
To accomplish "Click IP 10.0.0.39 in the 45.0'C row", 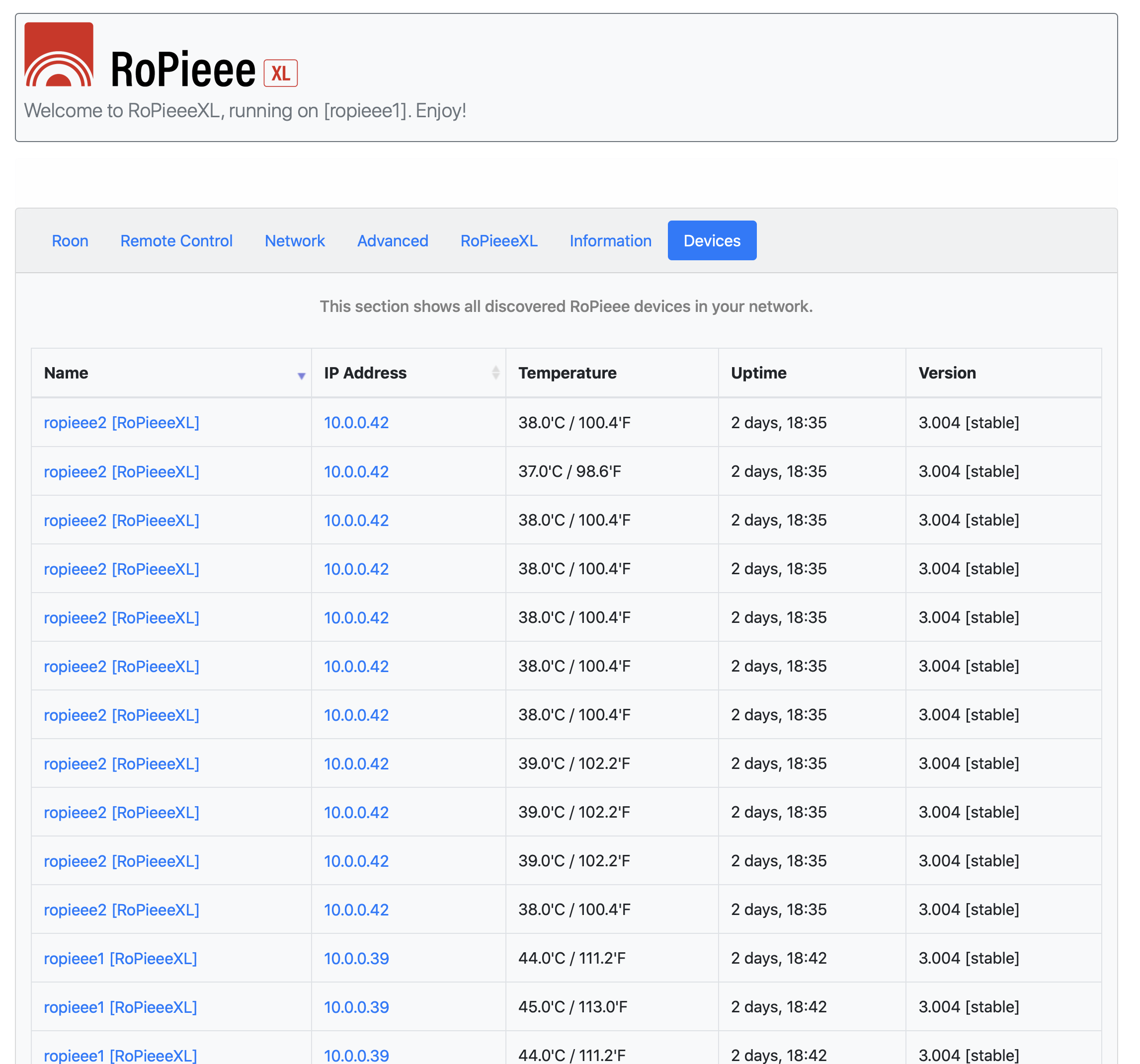I will click(356, 1007).
